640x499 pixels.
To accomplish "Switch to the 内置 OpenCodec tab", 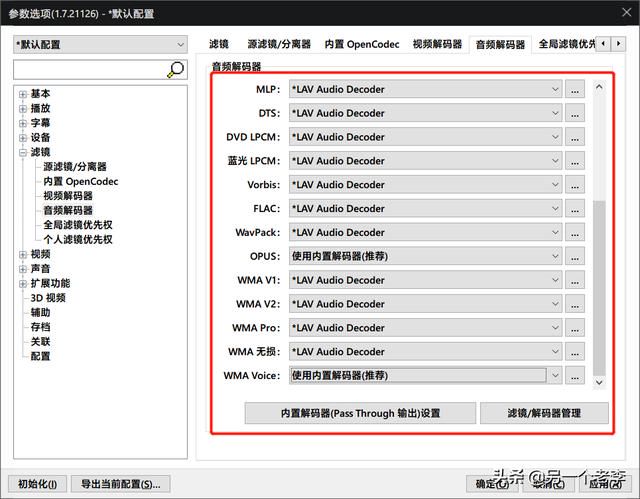I will 362,44.
